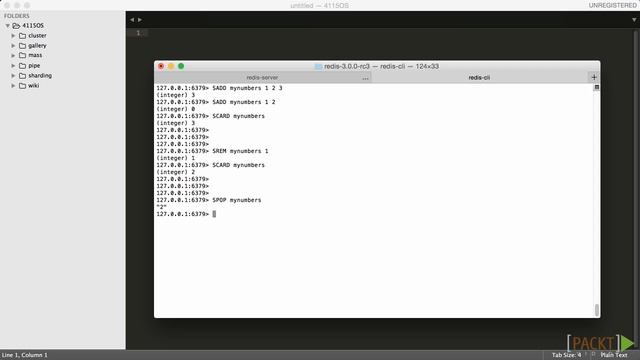Click Line 1, Column 1 status
This screenshot has height=360, width=640.
24,355
